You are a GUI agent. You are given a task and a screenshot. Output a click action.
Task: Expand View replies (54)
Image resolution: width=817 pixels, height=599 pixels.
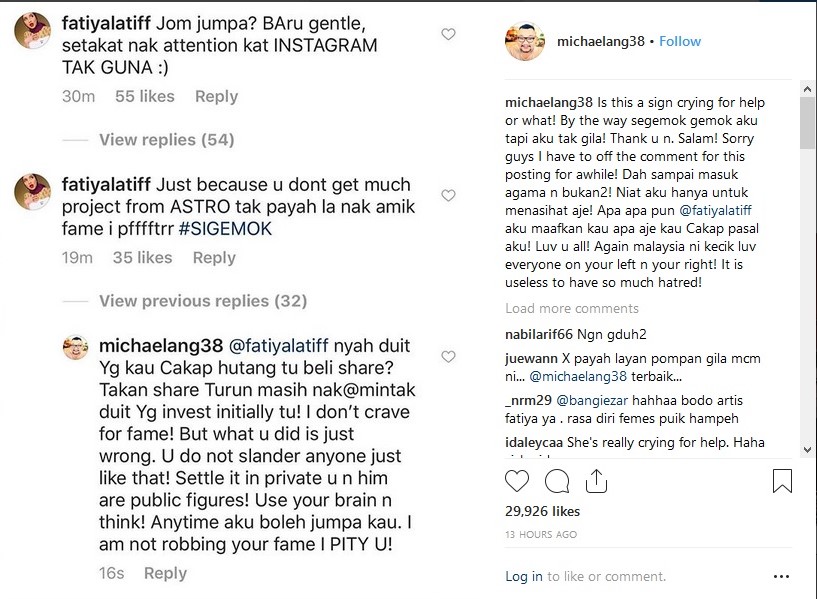(x=166, y=140)
